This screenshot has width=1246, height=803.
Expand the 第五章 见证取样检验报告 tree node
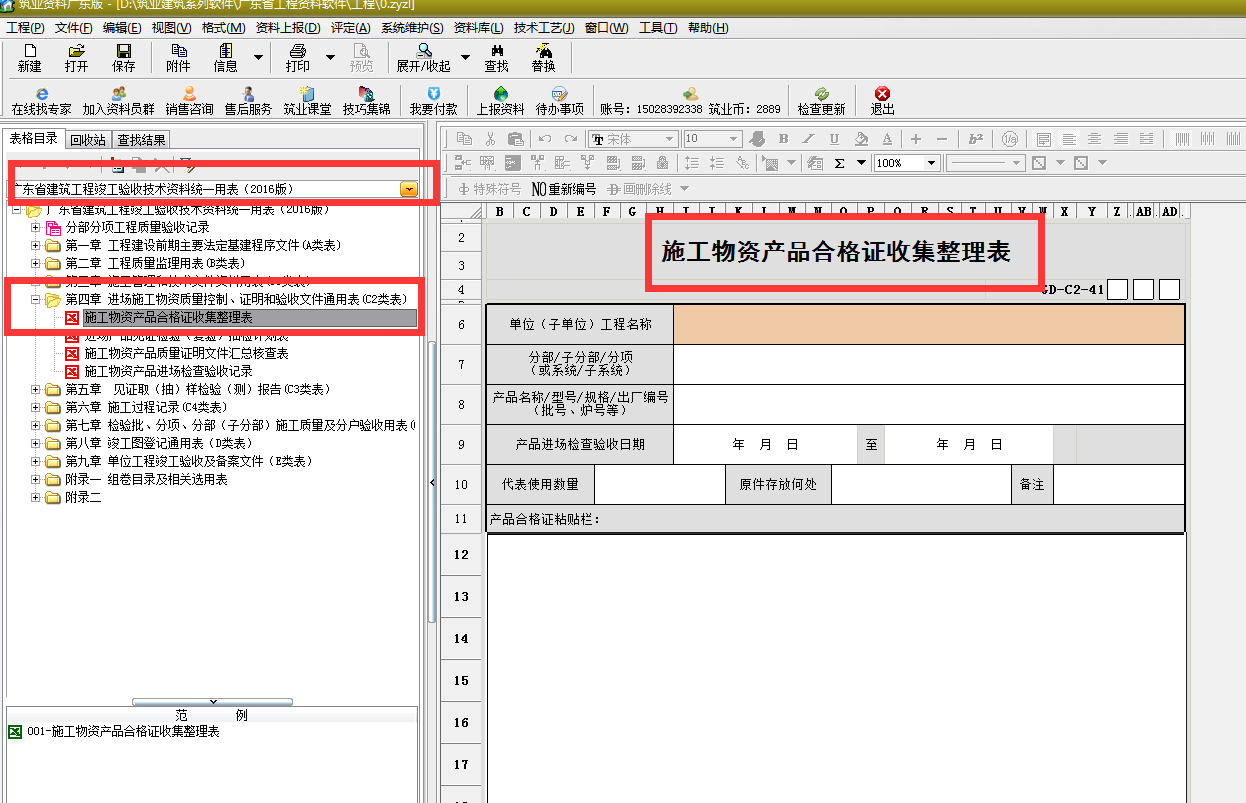(x=36, y=390)
